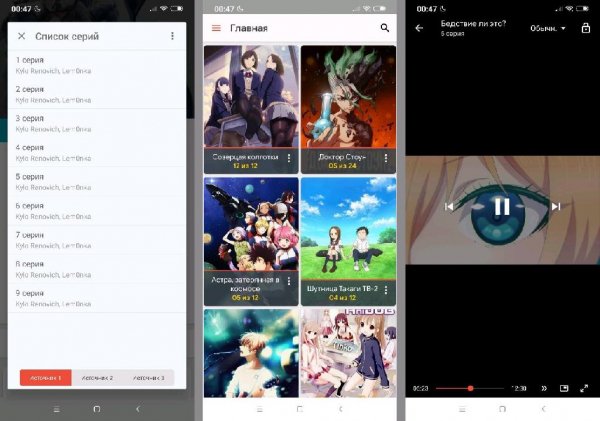Expand the Обычн. playback speed dropdown

click(x=548, y=28)
